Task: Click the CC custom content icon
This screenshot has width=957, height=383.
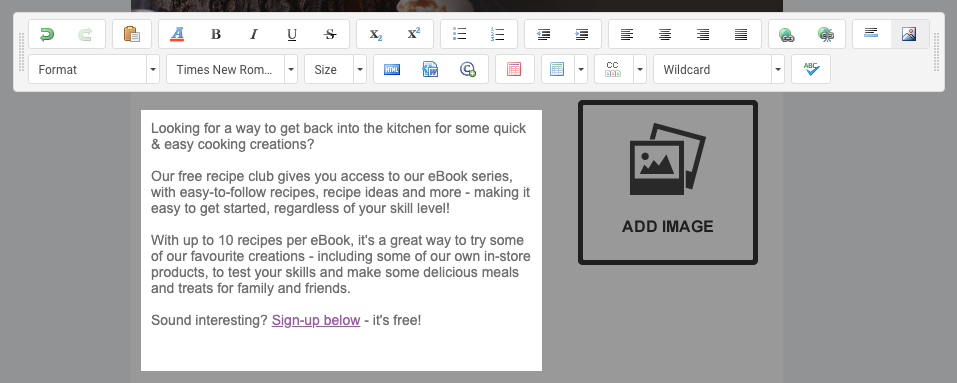Action: 613,70
